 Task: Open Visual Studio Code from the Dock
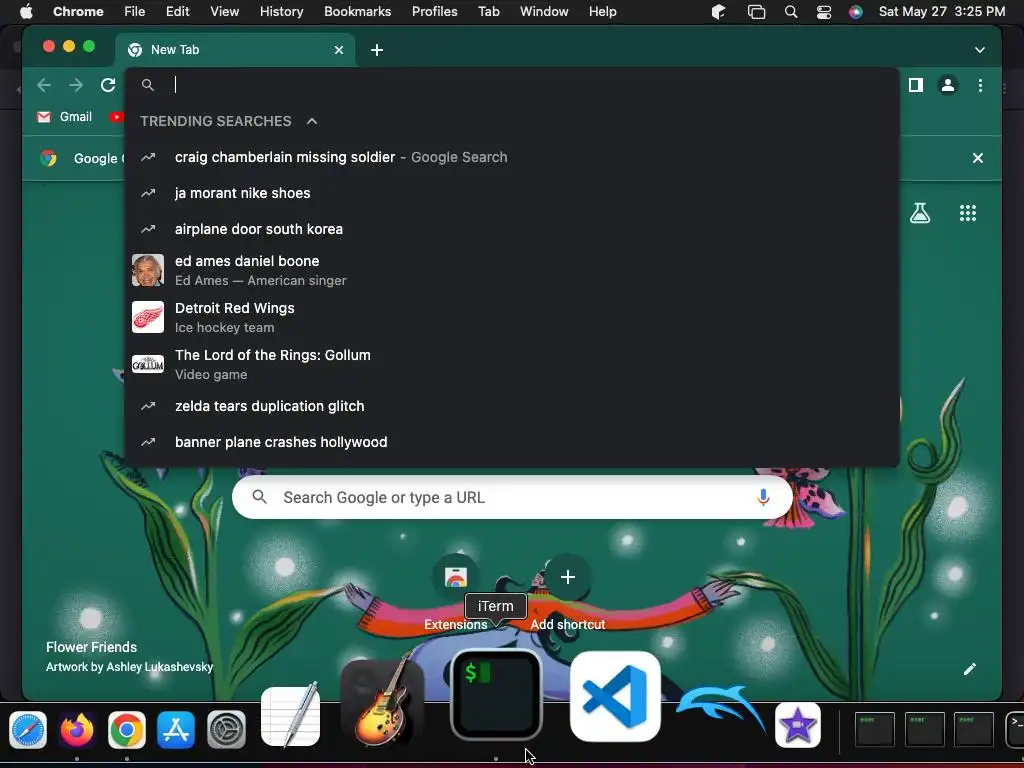click(x=615, y=696)
